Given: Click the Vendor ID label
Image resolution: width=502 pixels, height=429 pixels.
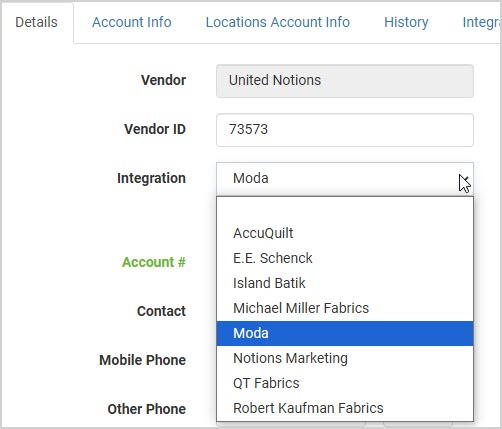Looking at the screenshot, I should coord(155,129).
